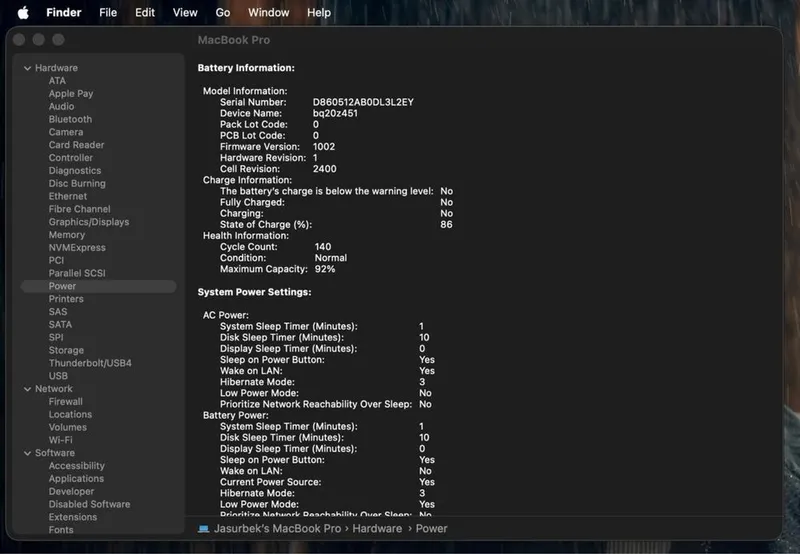Select Card Reader in the sidebar
The width and height of the screenshot is (800, 554).
coord(77,144)
